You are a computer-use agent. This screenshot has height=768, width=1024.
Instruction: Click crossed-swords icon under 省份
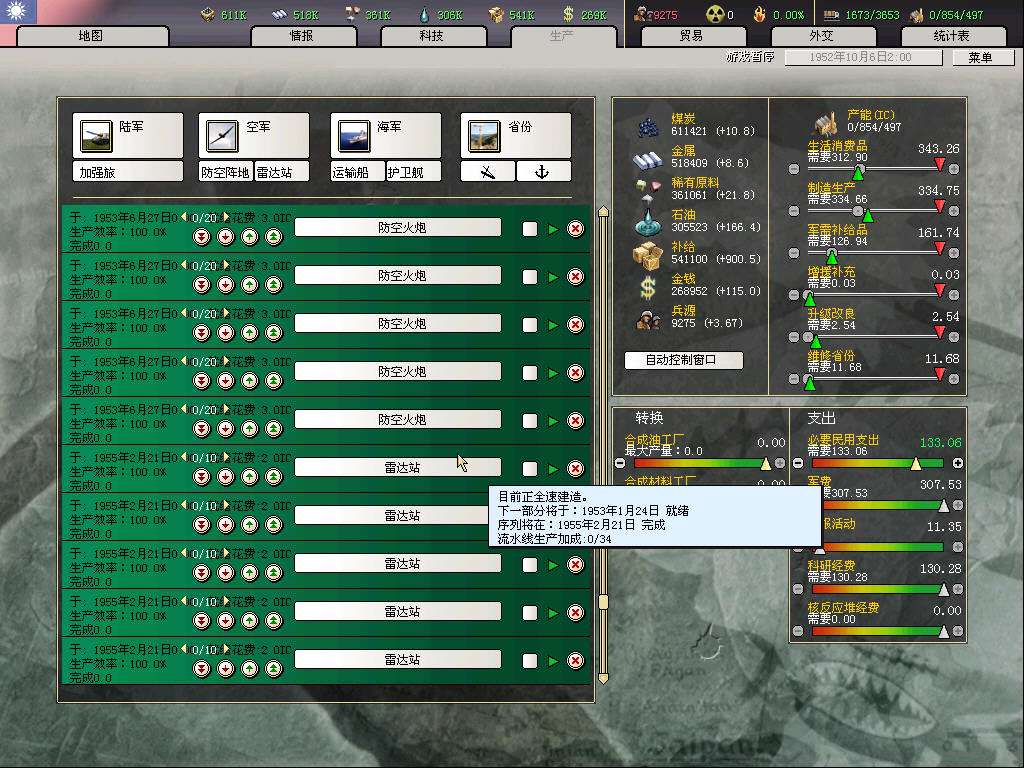tap(488, 172)
